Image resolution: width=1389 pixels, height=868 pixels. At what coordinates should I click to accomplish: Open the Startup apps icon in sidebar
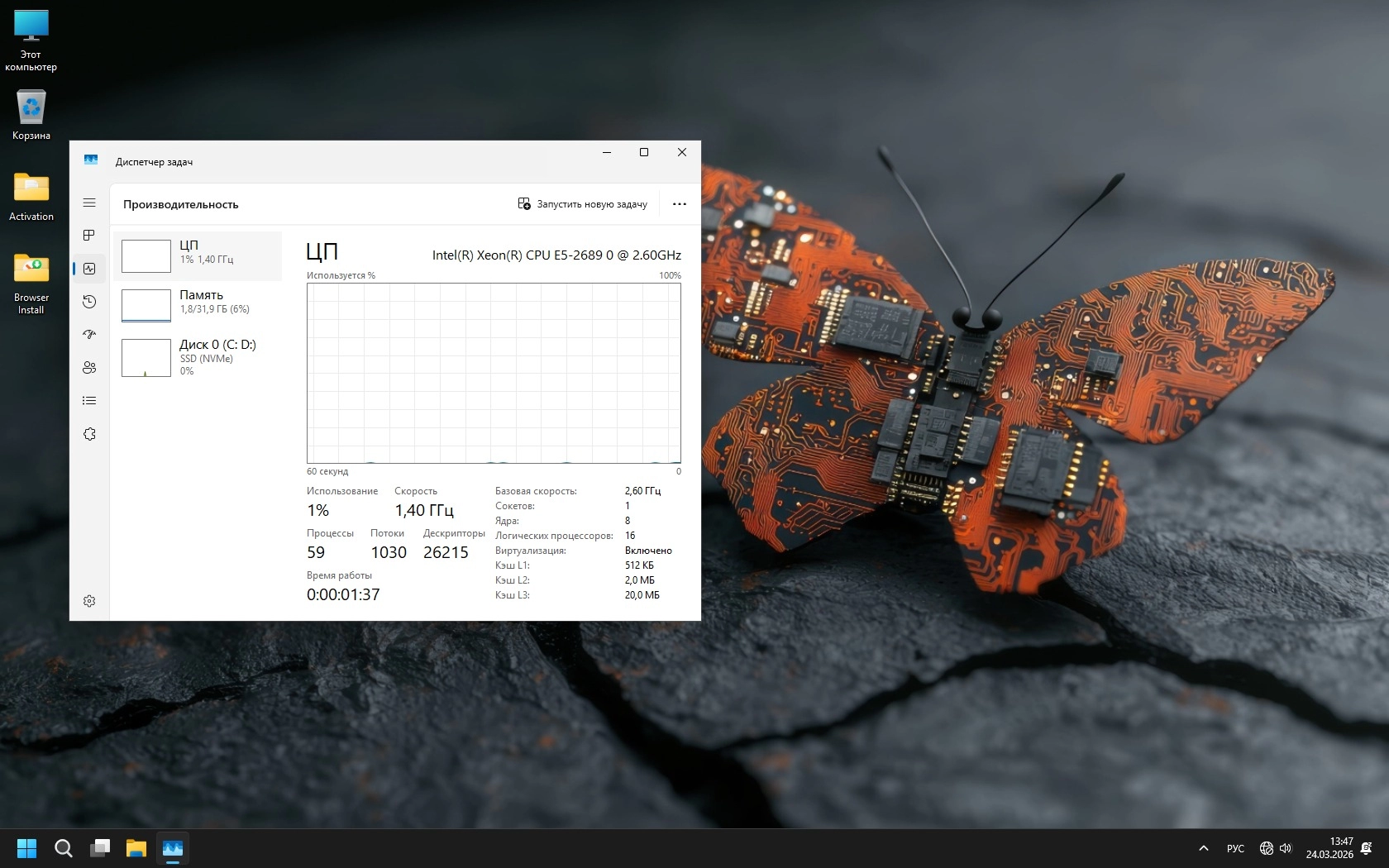89,335
